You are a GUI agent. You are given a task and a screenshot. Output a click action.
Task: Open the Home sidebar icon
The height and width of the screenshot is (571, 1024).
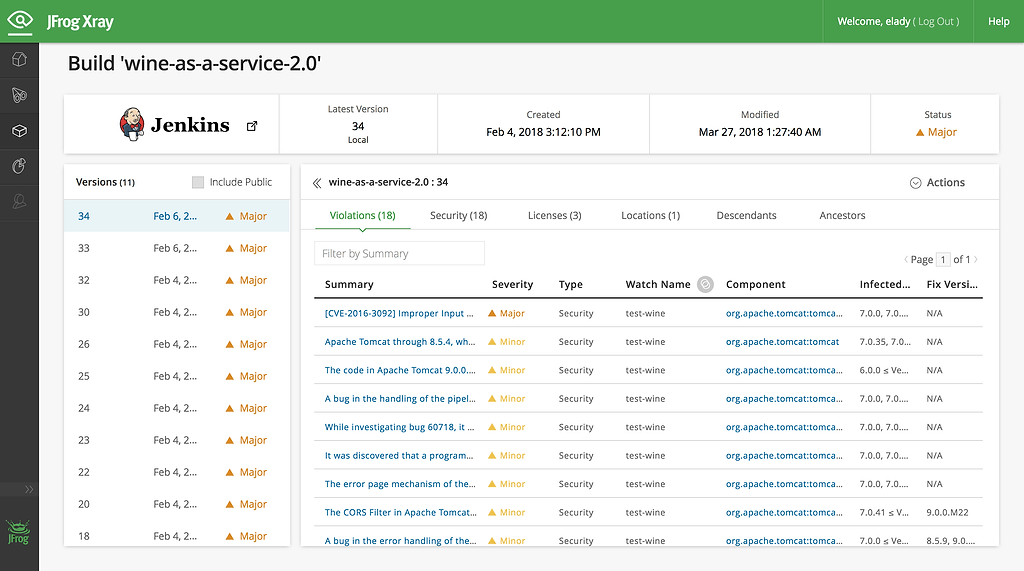[x=20, y=59]
